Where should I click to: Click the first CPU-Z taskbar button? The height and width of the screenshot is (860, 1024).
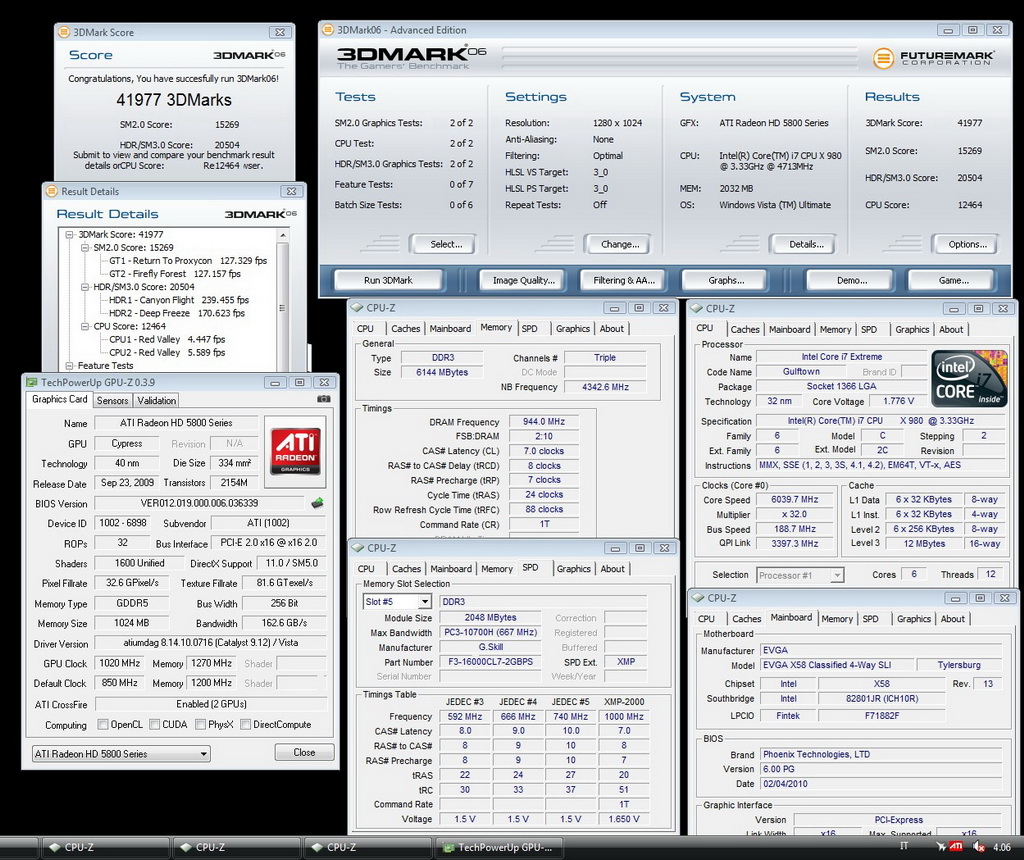pos(105,847)
